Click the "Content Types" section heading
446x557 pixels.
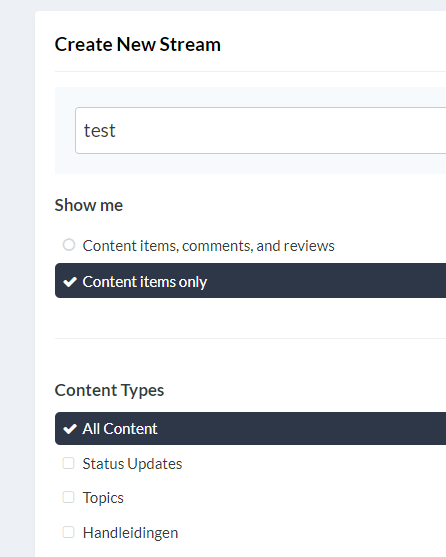pyautogui.click(x=109, y=390)
